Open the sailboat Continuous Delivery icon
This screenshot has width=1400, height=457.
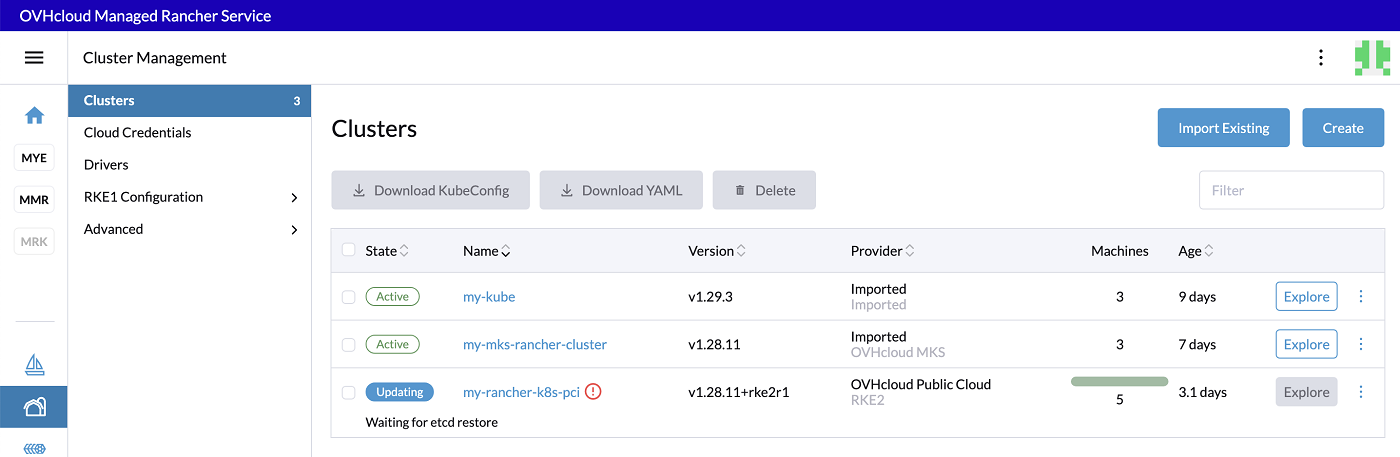click(34, 364)
